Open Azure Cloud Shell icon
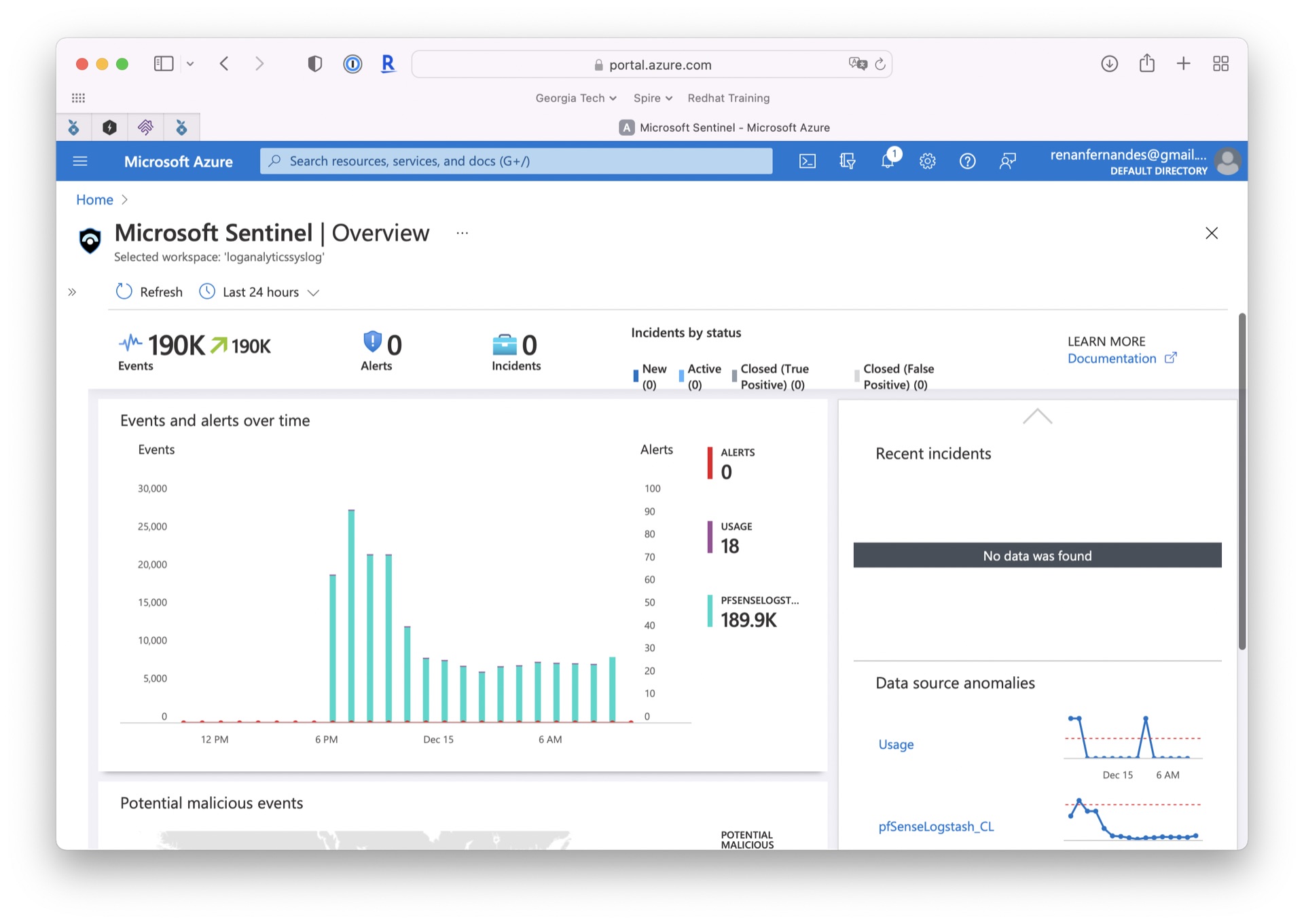The image size is (1304, 924). click(807, 161)
